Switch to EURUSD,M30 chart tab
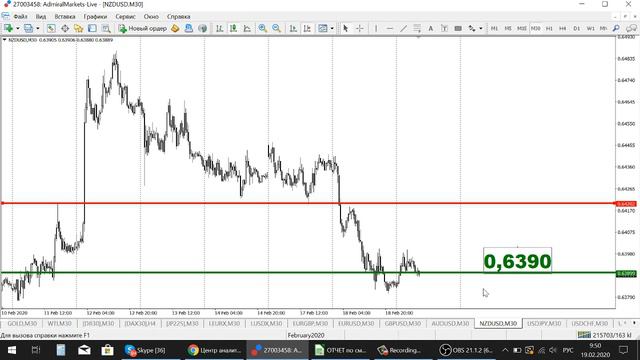This screenshot has width=640, height=360. coord(356,323)
